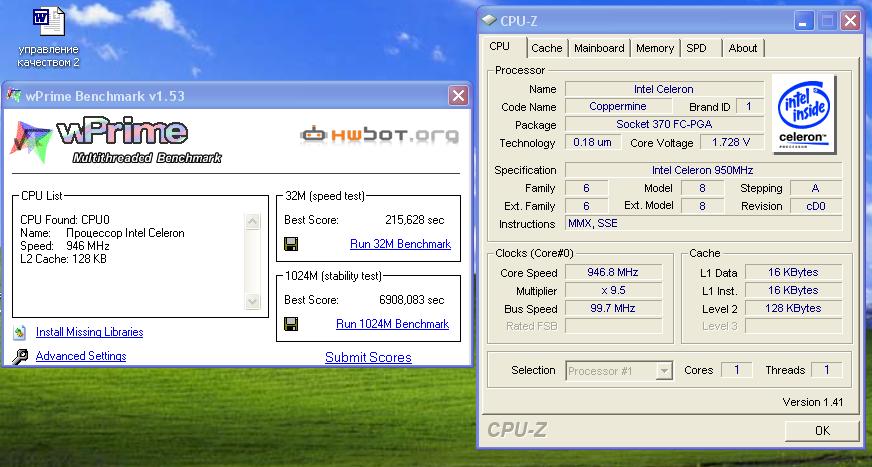Screen dimensions: 872x467
Task: Click floppy save icon for 32M score
Action: click(291, 244)
